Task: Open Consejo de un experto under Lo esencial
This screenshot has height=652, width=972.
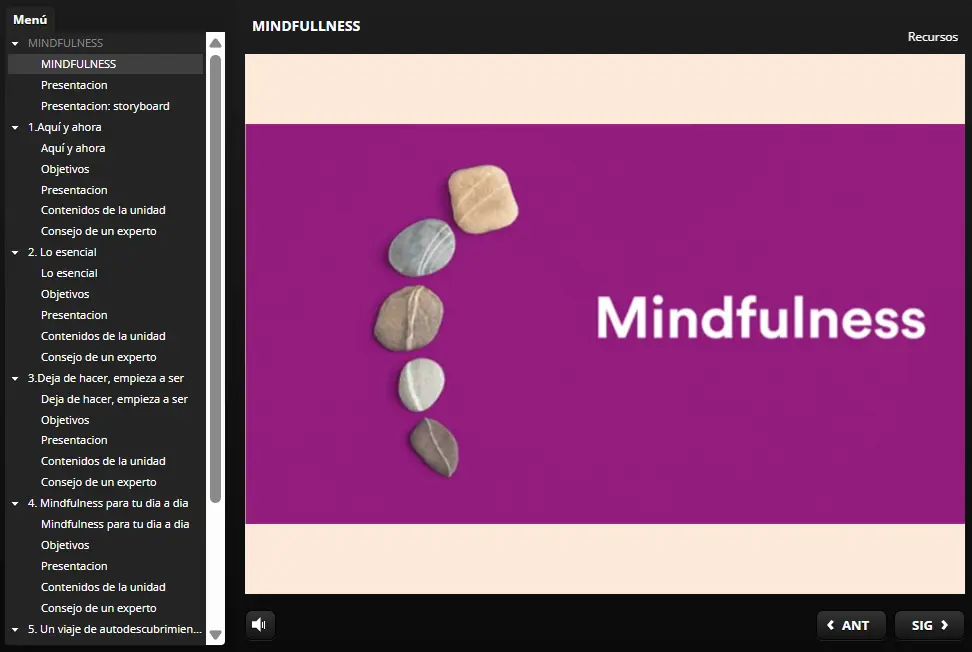Action: click(x=98, y=357)
